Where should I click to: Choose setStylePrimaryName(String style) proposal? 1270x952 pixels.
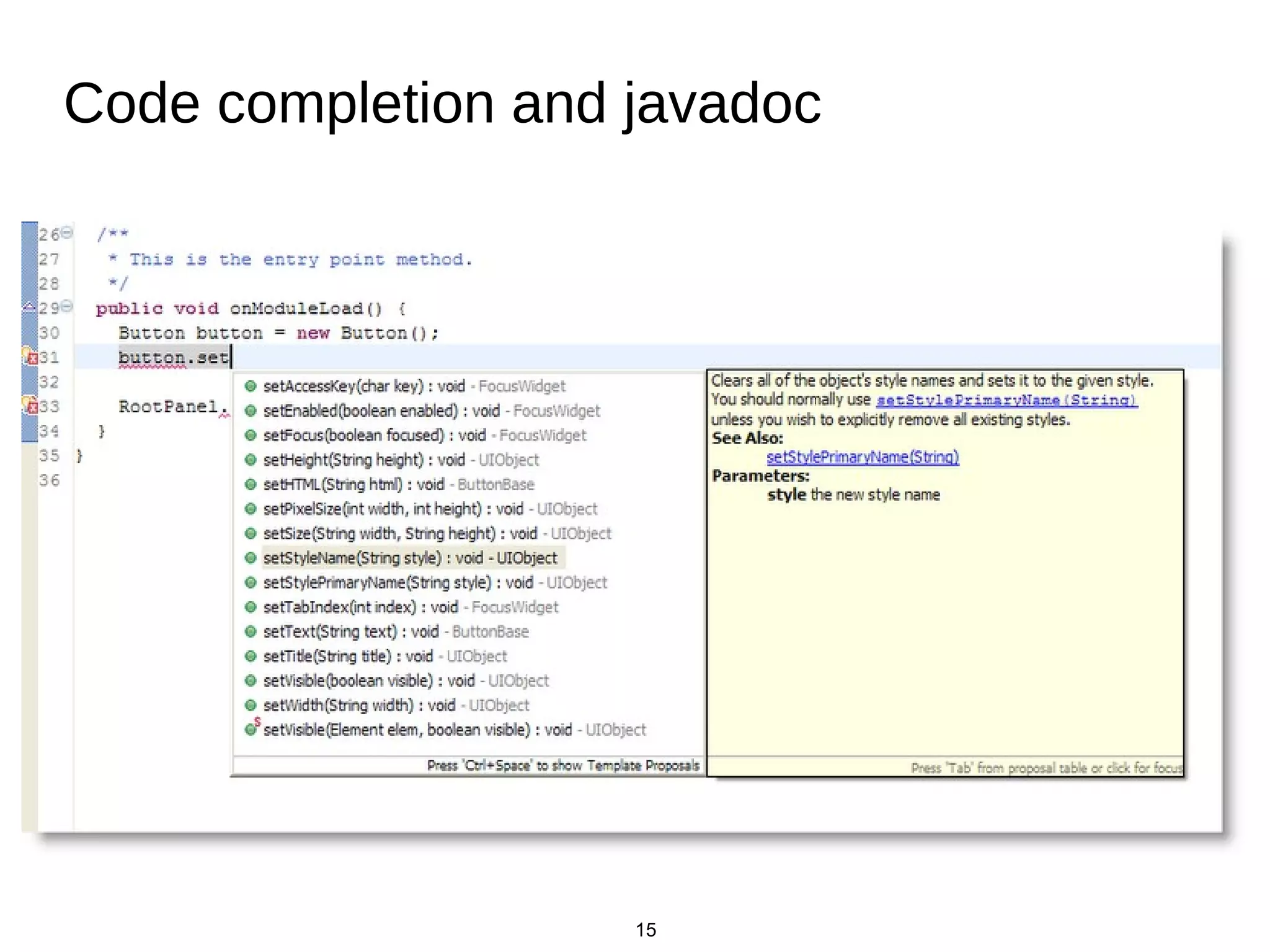[x=435, y=583]
